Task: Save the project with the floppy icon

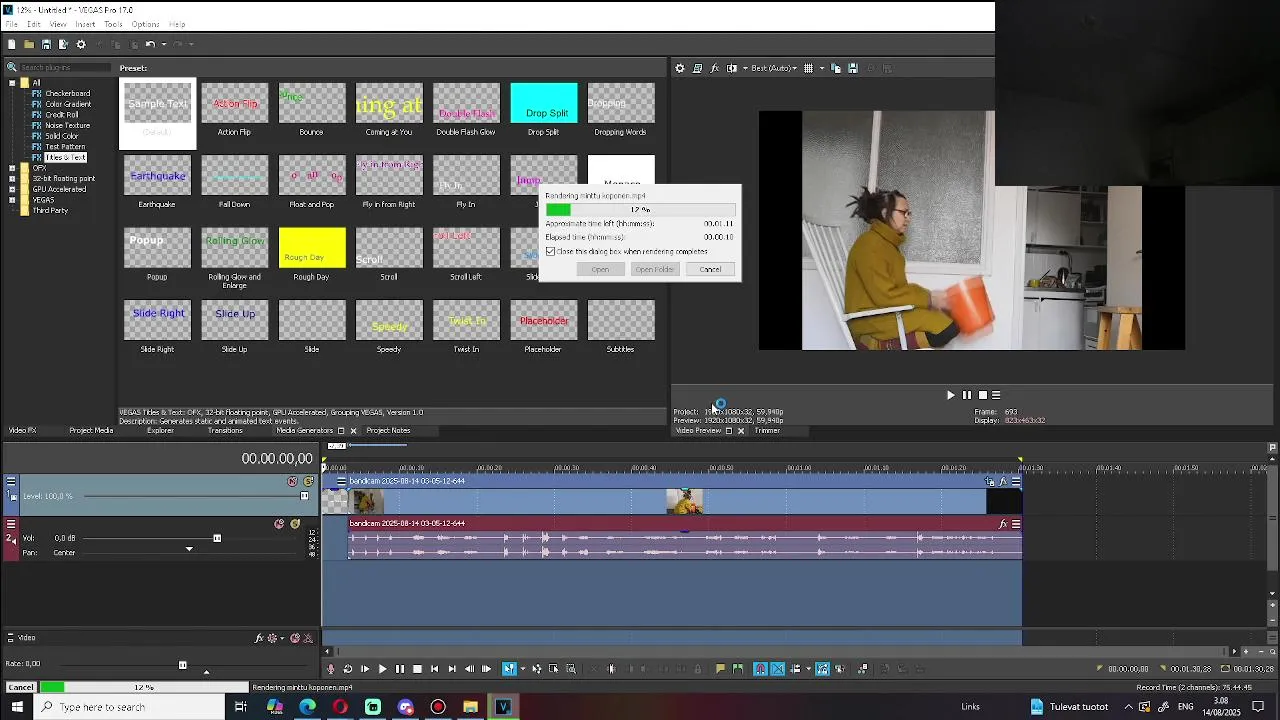Action: point(46,44)
